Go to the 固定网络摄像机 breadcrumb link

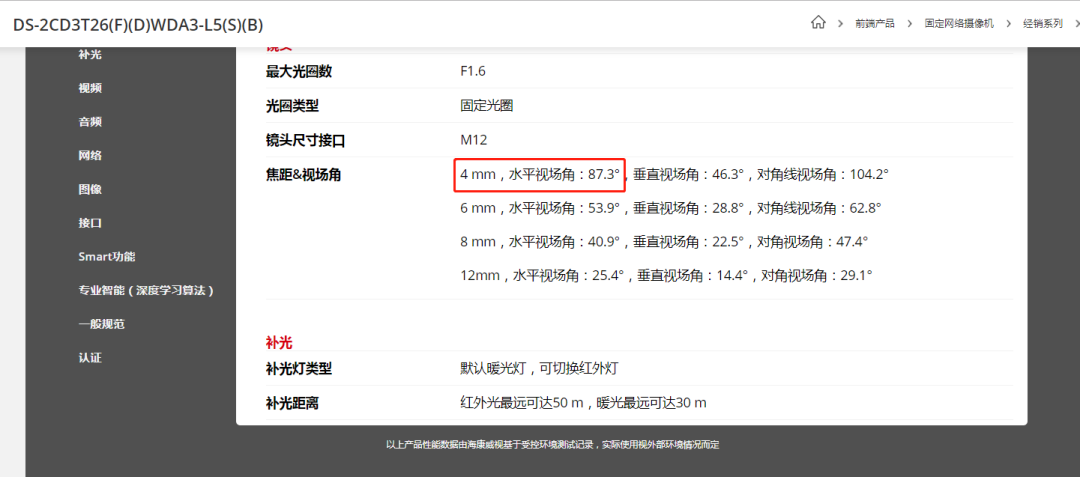point(958,23)
